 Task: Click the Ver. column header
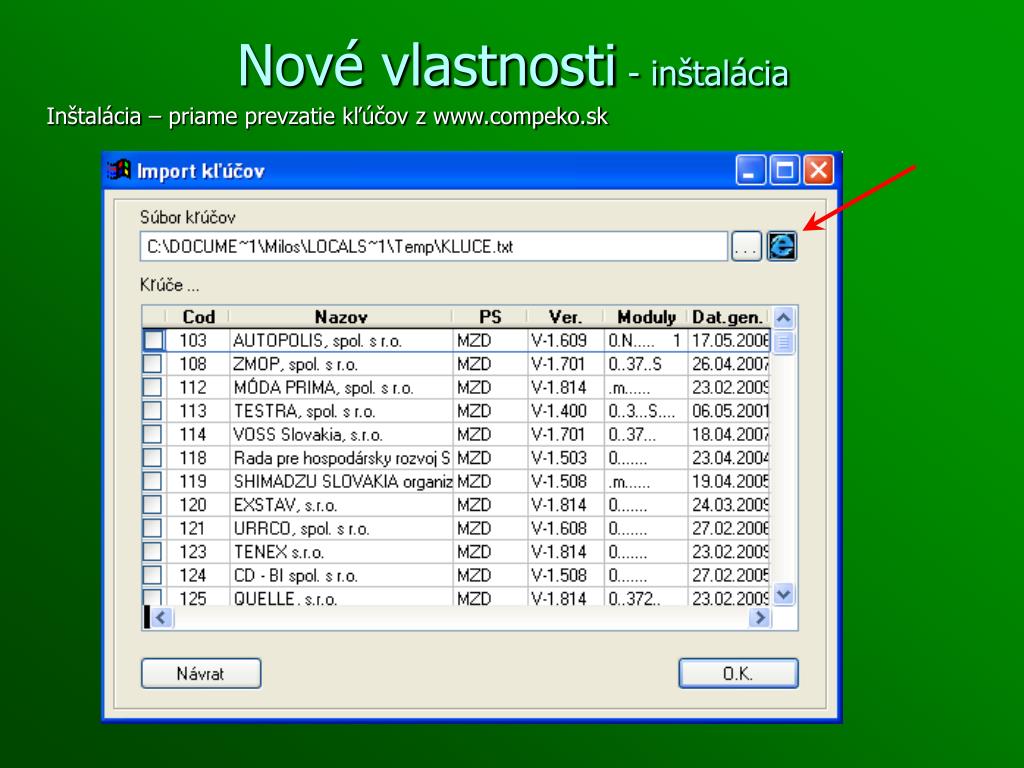click(x=565, y=317)
